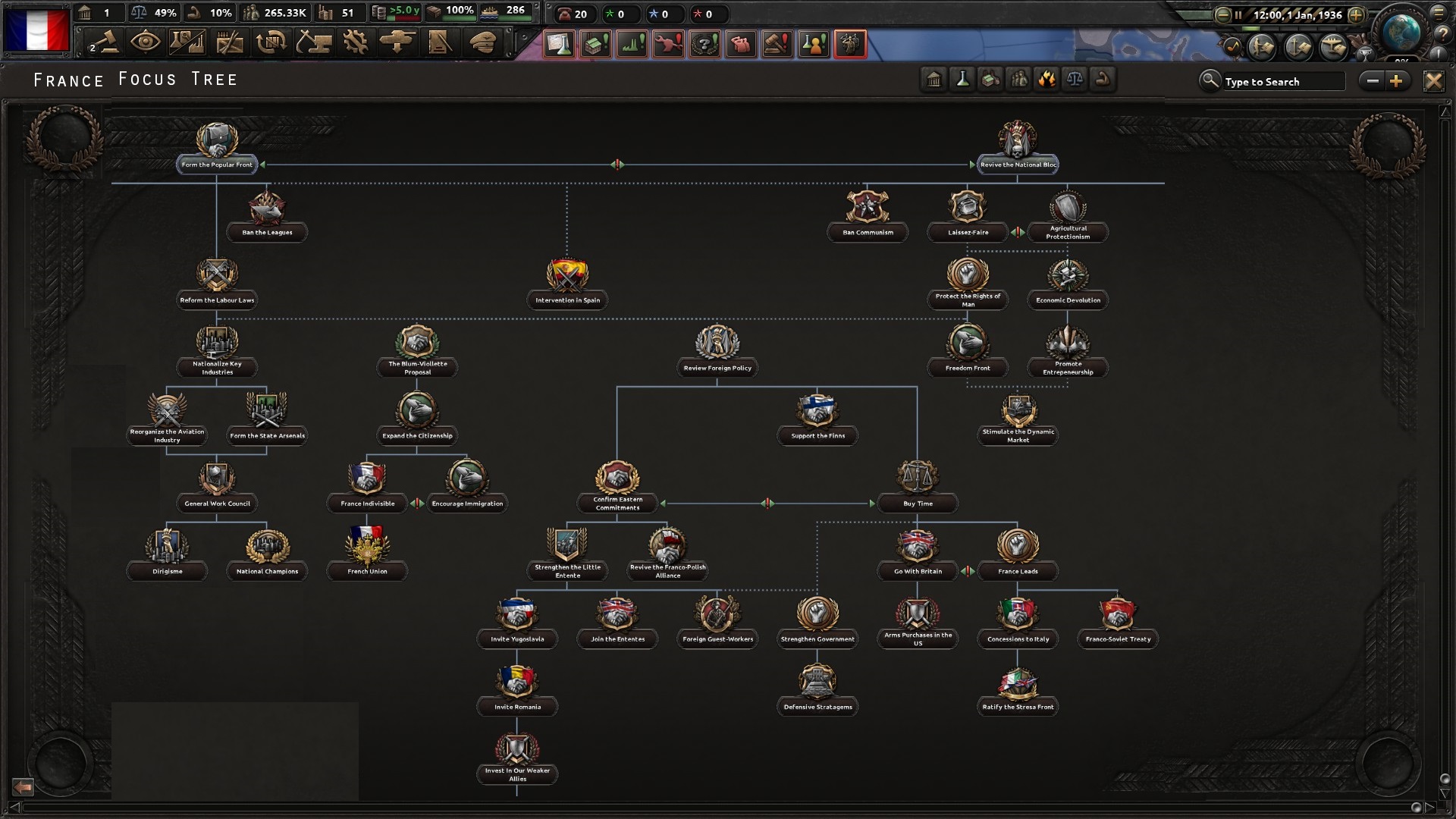Toggle the political filter (building icon)

(934, 80)
